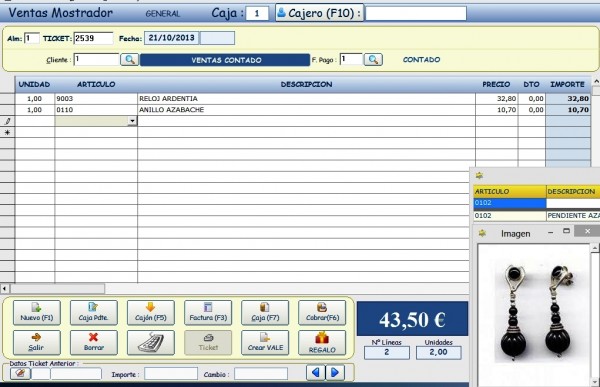This screenshot has height=387, width=600.
Task: Click the Alm warehouse field
Action: (x=32, y=38)
